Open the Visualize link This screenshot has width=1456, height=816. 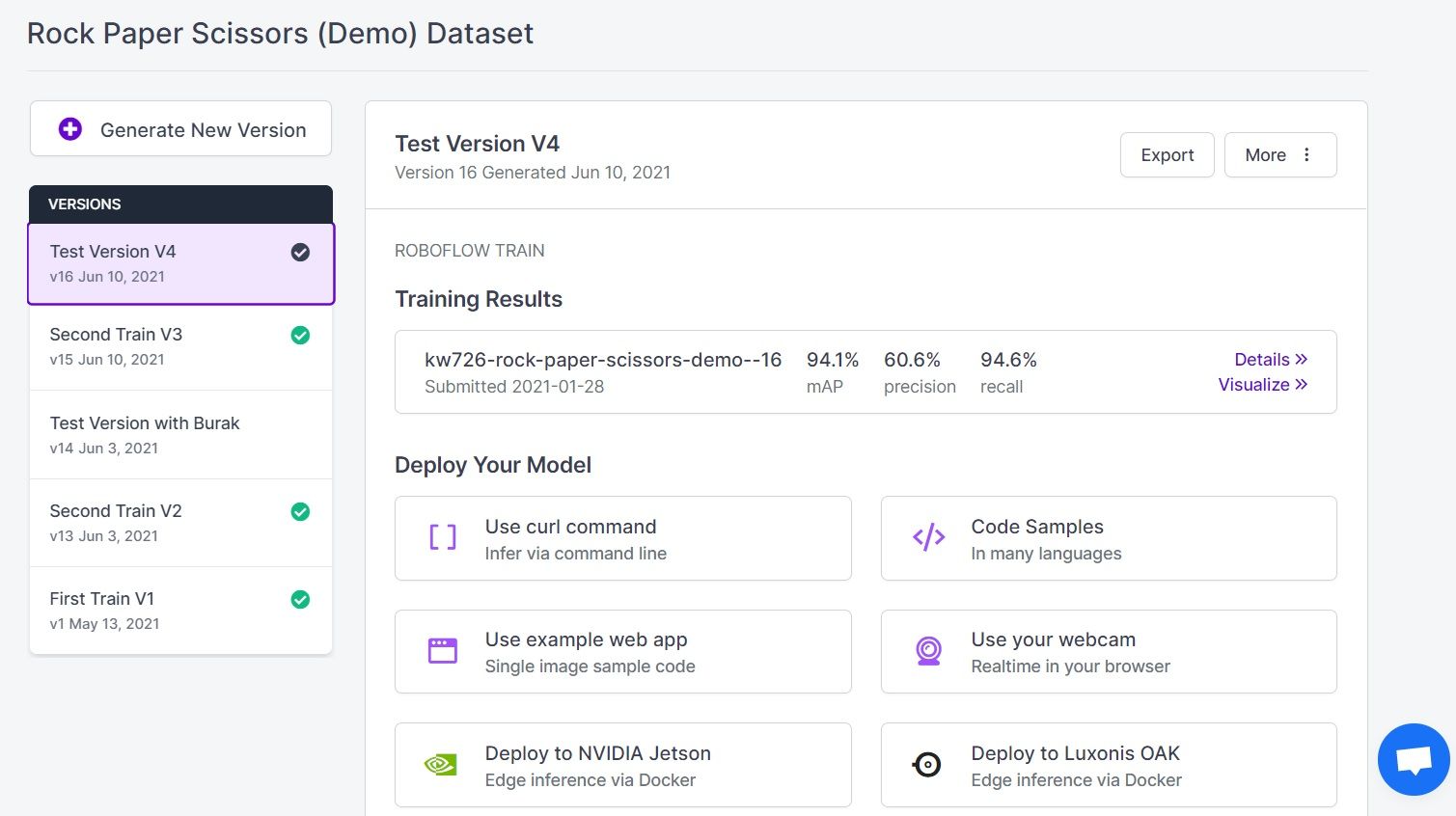click(1263, 384)
